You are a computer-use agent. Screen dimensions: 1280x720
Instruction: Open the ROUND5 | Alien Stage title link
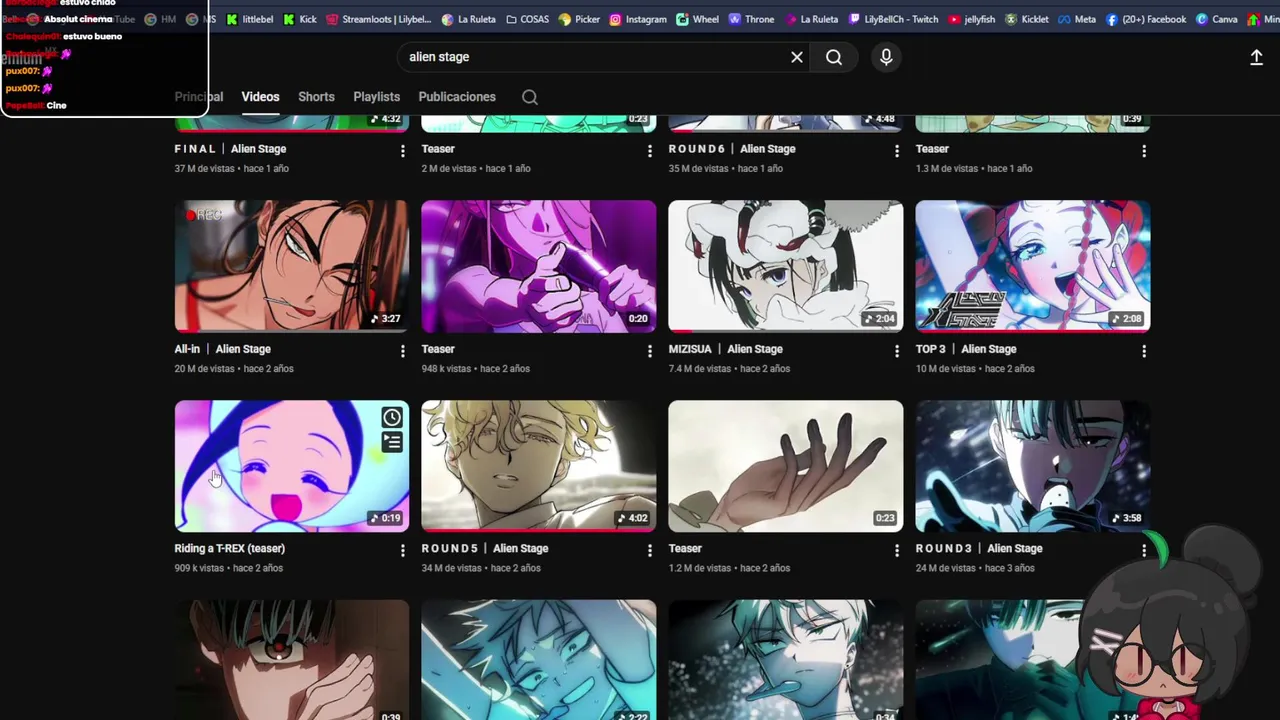485,548
